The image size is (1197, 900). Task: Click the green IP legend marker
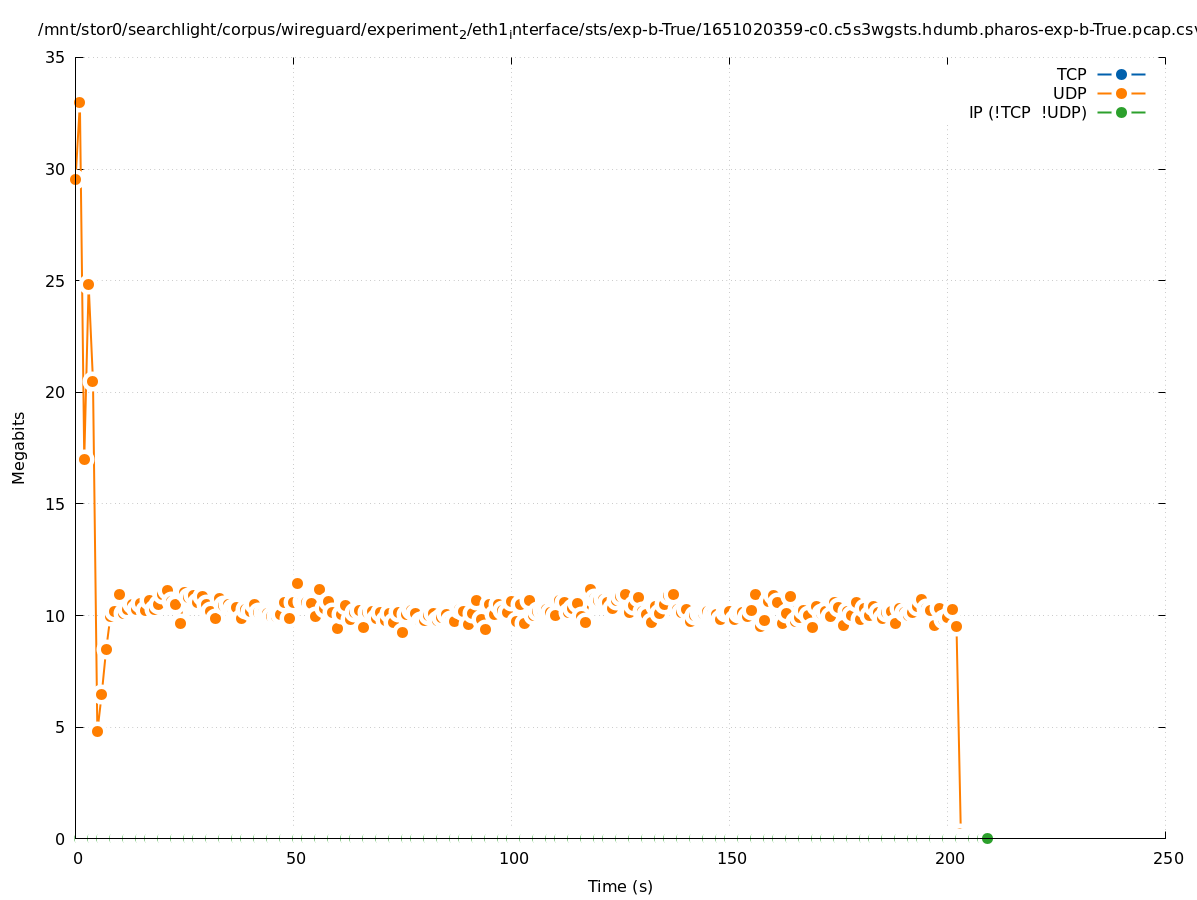1121,112
